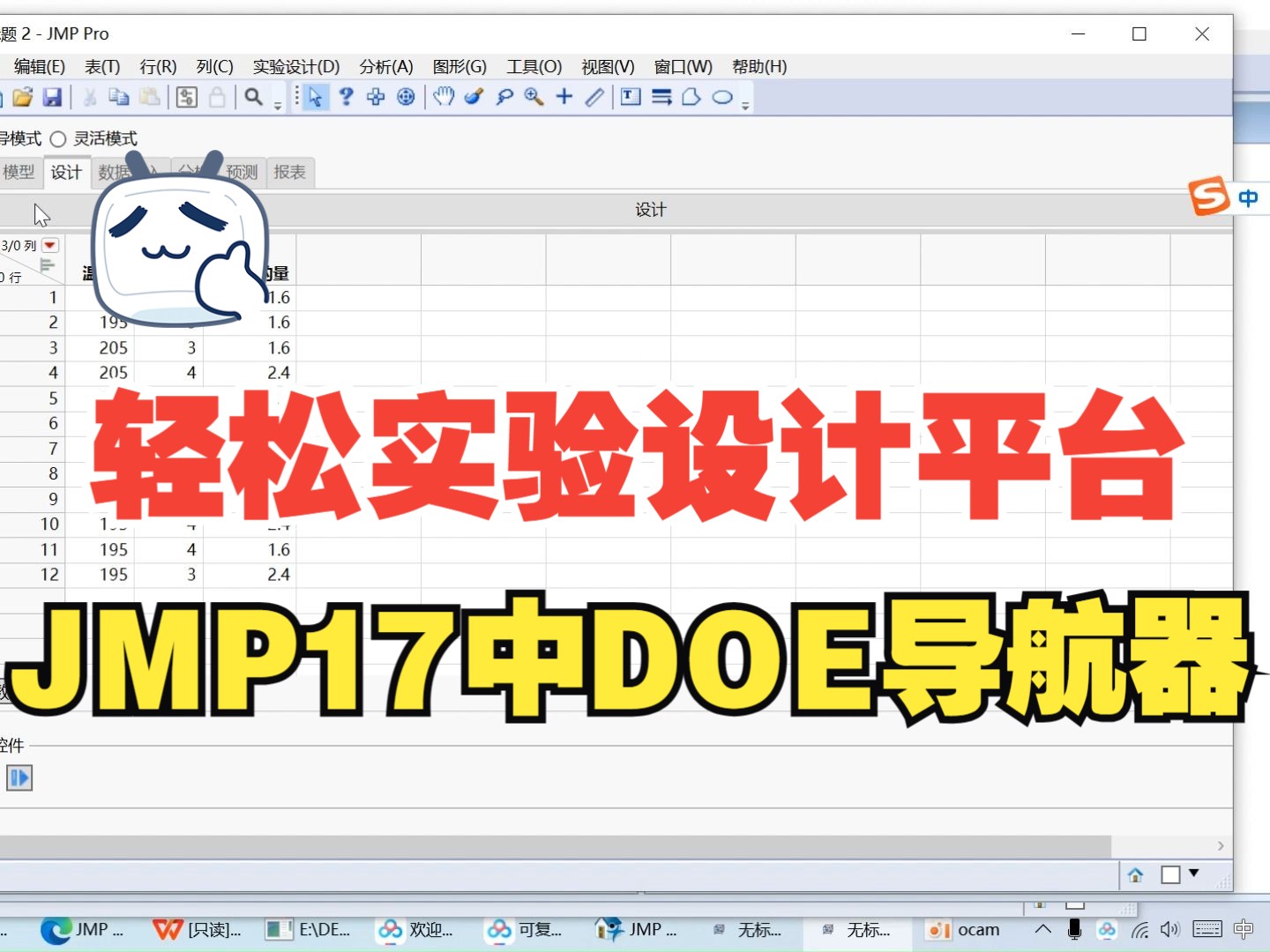Show hidden tray icons with the chevron
Viewport: 1270px width, 952px height.
click(1043, 929)
